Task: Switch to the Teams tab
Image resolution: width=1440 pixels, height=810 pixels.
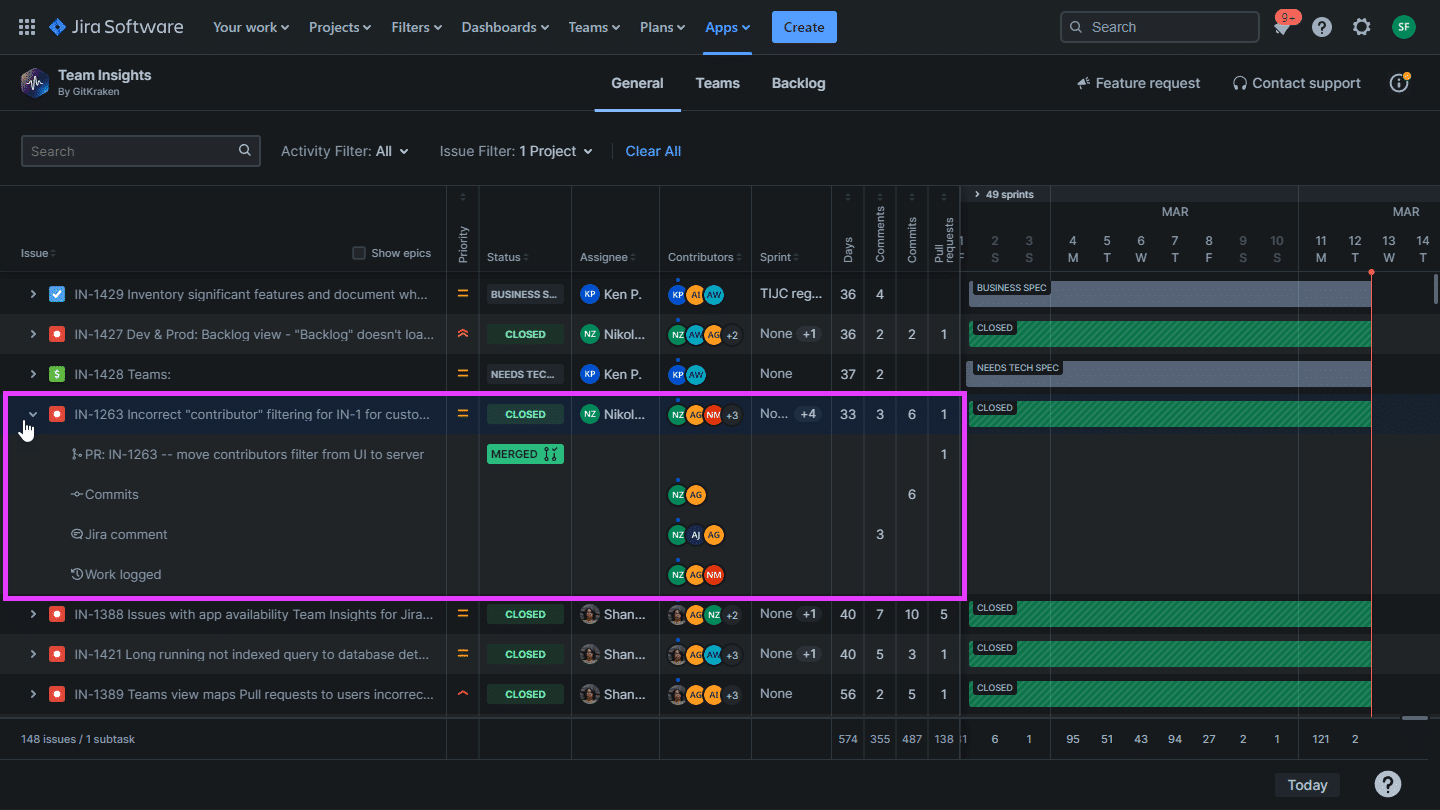Action: (718, 83)
